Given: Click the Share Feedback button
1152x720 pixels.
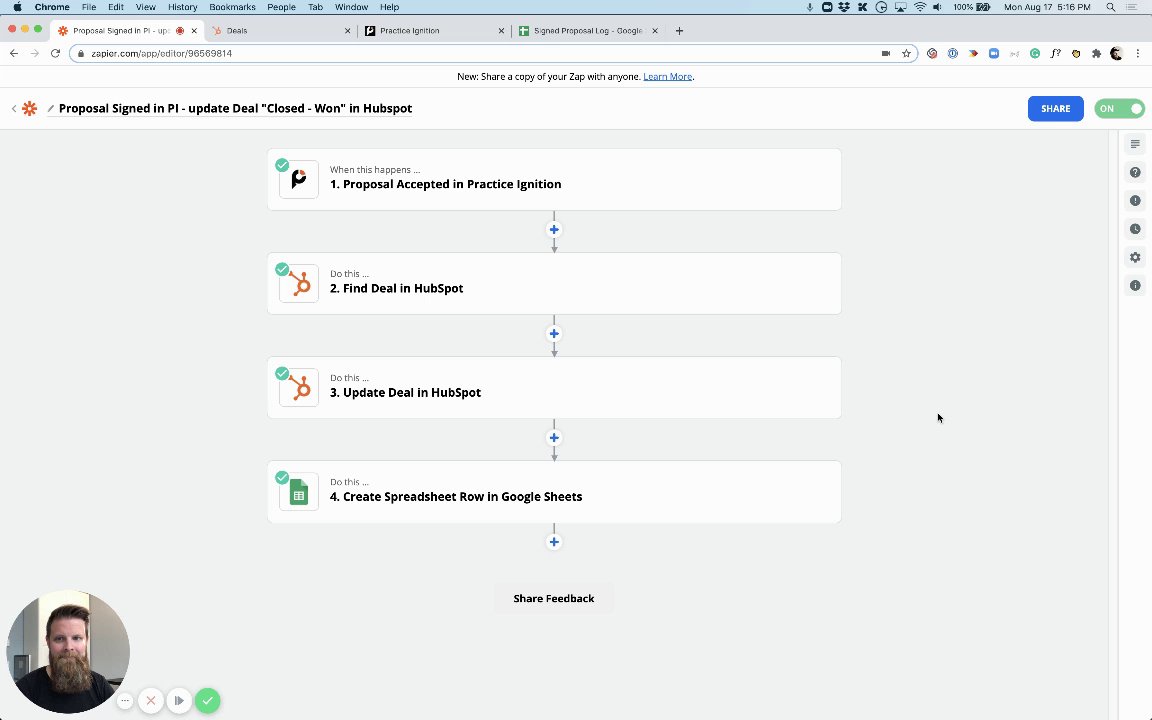Looking at the screenshot, I should (x=554, y=598).
